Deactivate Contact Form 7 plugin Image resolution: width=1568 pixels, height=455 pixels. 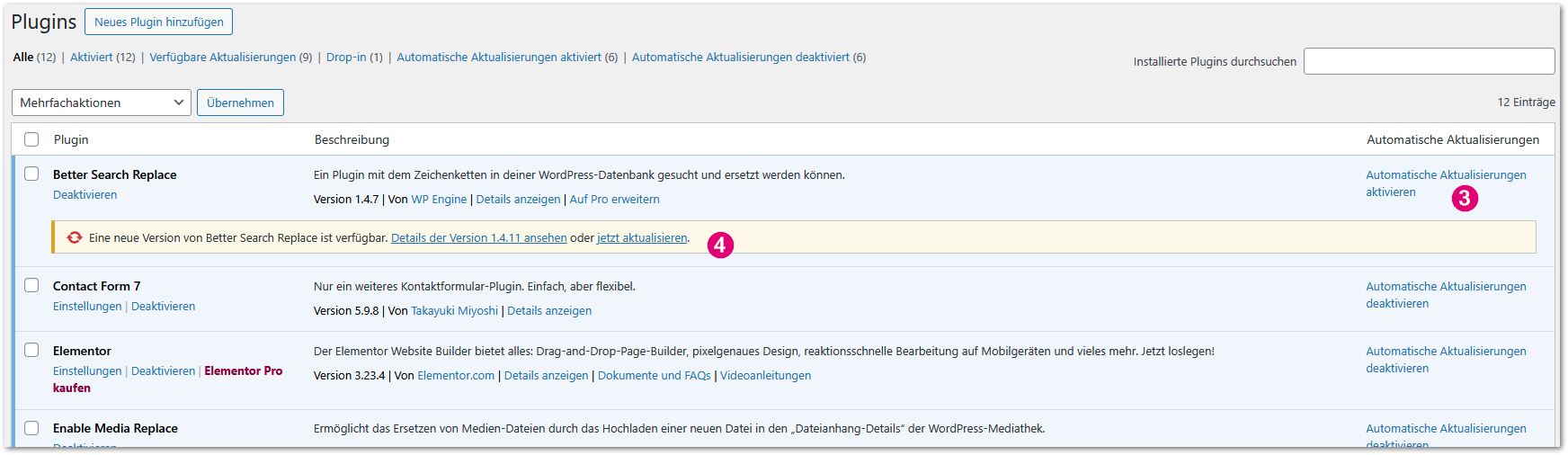[x=163, y=306]
